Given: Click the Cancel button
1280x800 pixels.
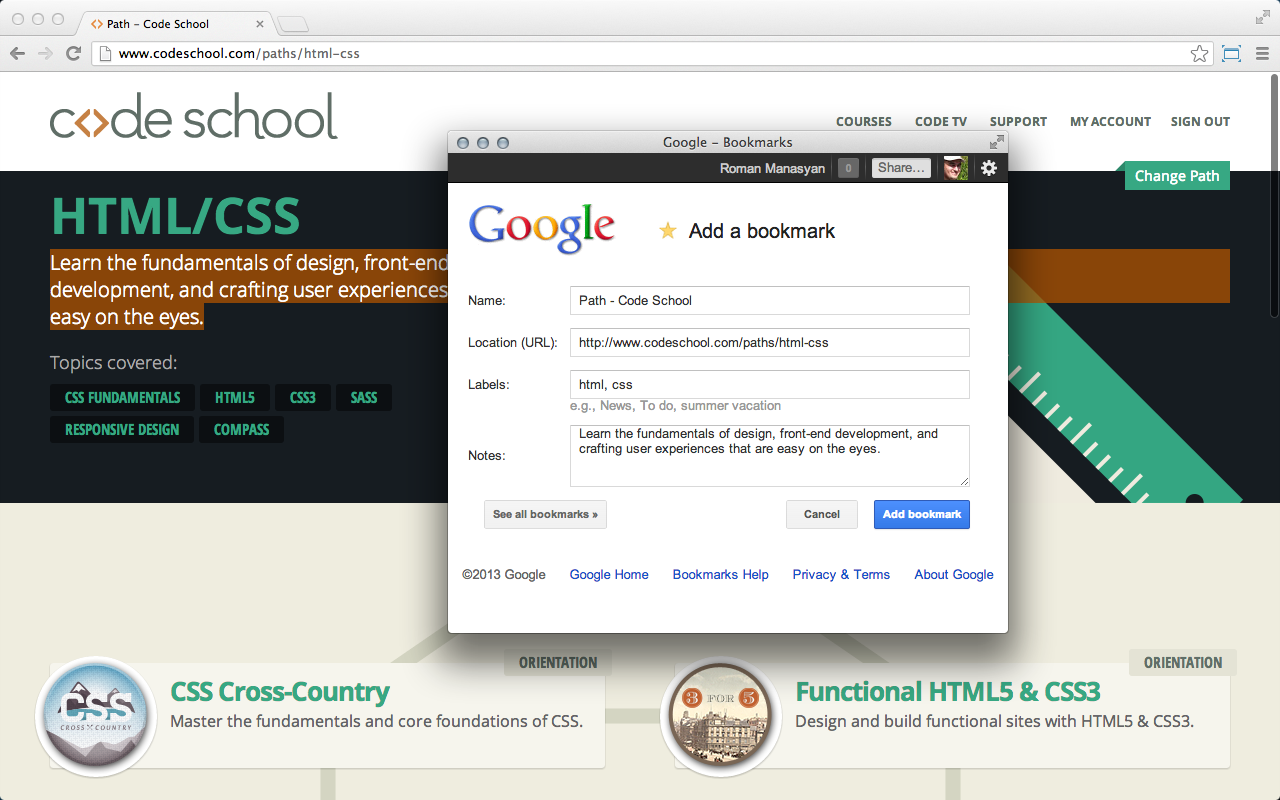Looking at the screenshot, I should 822,514.
